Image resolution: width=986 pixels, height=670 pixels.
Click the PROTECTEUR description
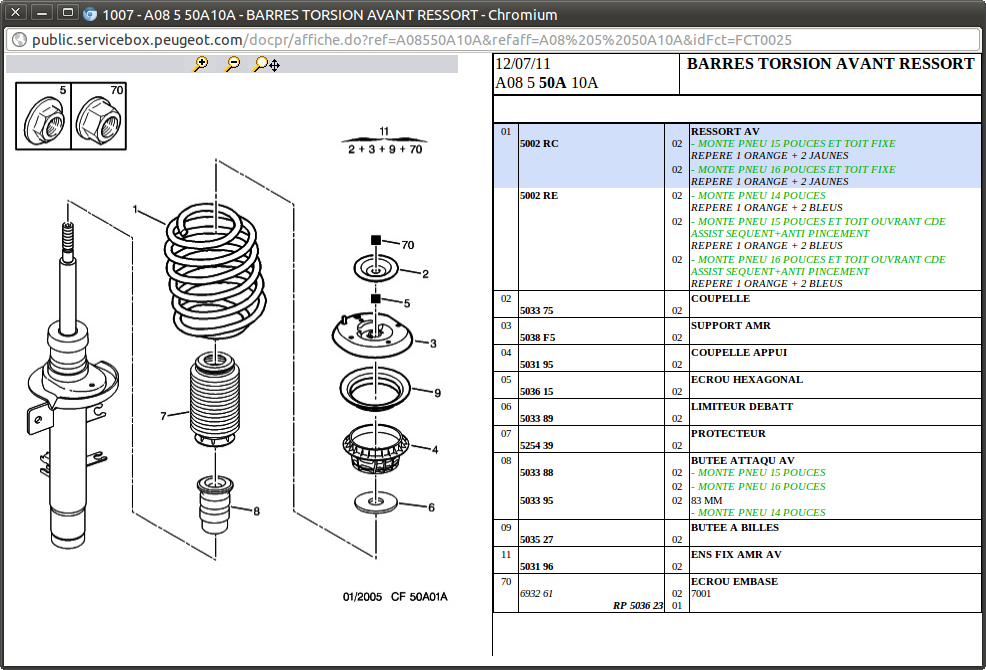728,433
